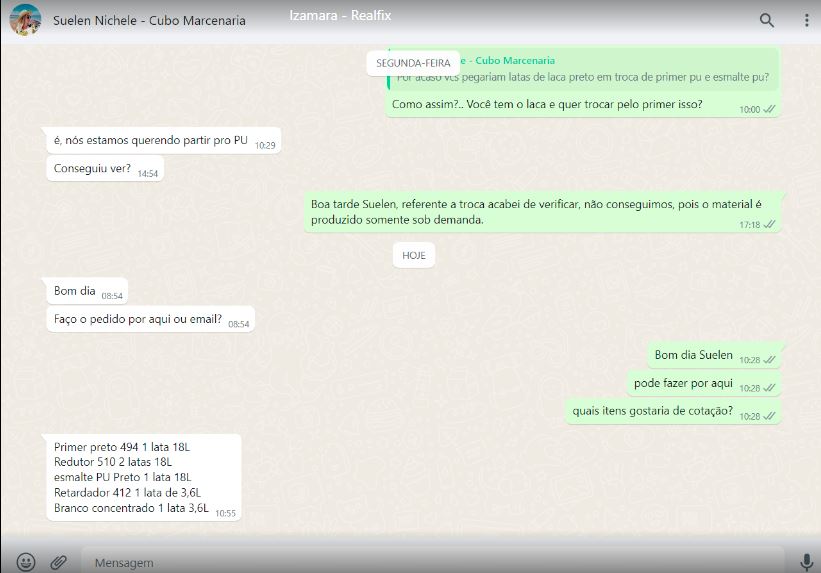Click Suelen Nichele's profile picture
The height and width of the screenshot is (573, 821).
[x=25, y=20]
